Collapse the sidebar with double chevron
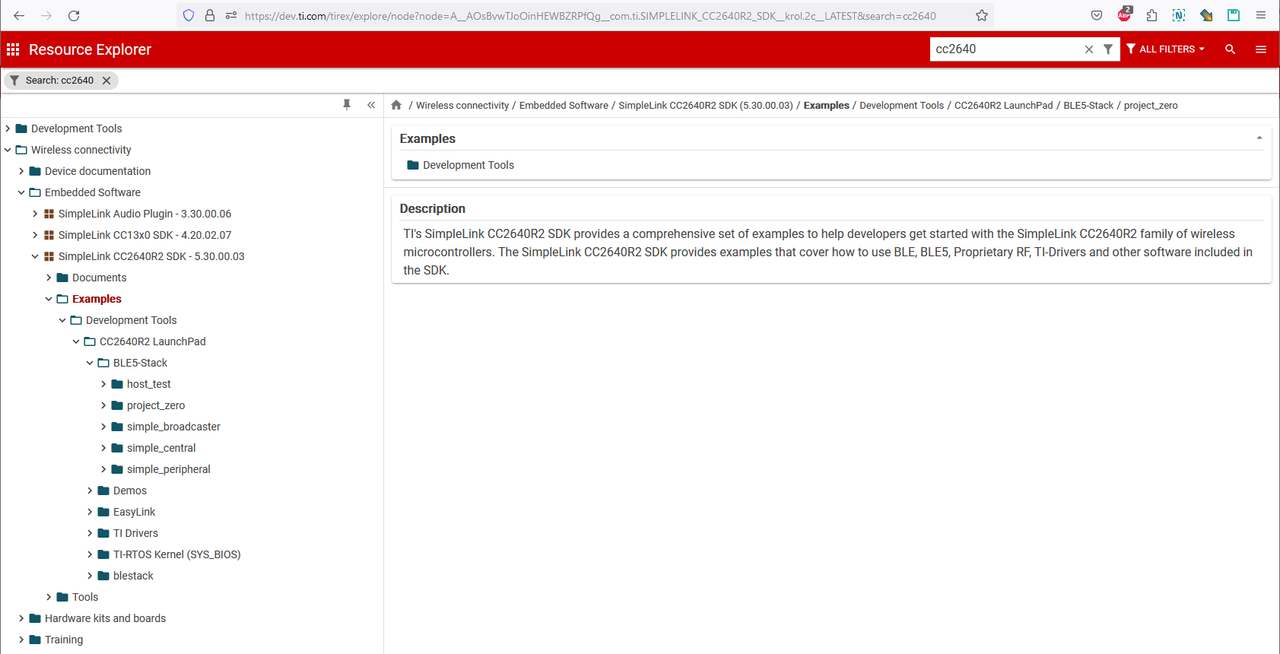The height and width of the screenshot is (654, 1280). [371, 105]
